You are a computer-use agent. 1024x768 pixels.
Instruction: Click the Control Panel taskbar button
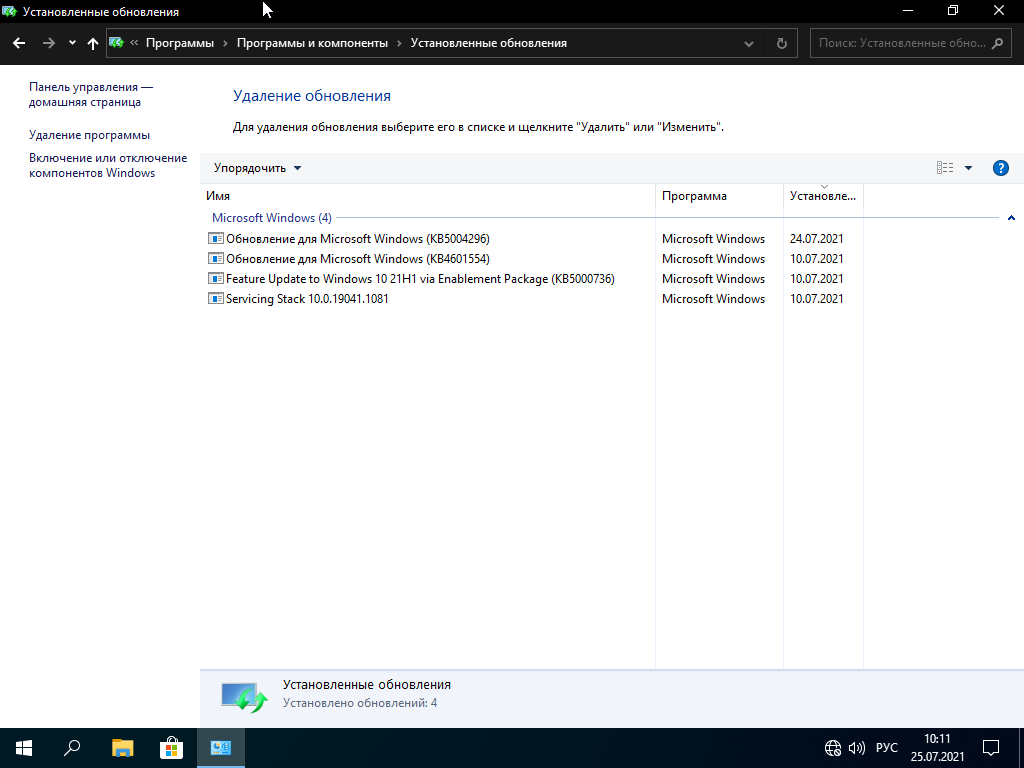pyautogui.click(x=221, y=748)
